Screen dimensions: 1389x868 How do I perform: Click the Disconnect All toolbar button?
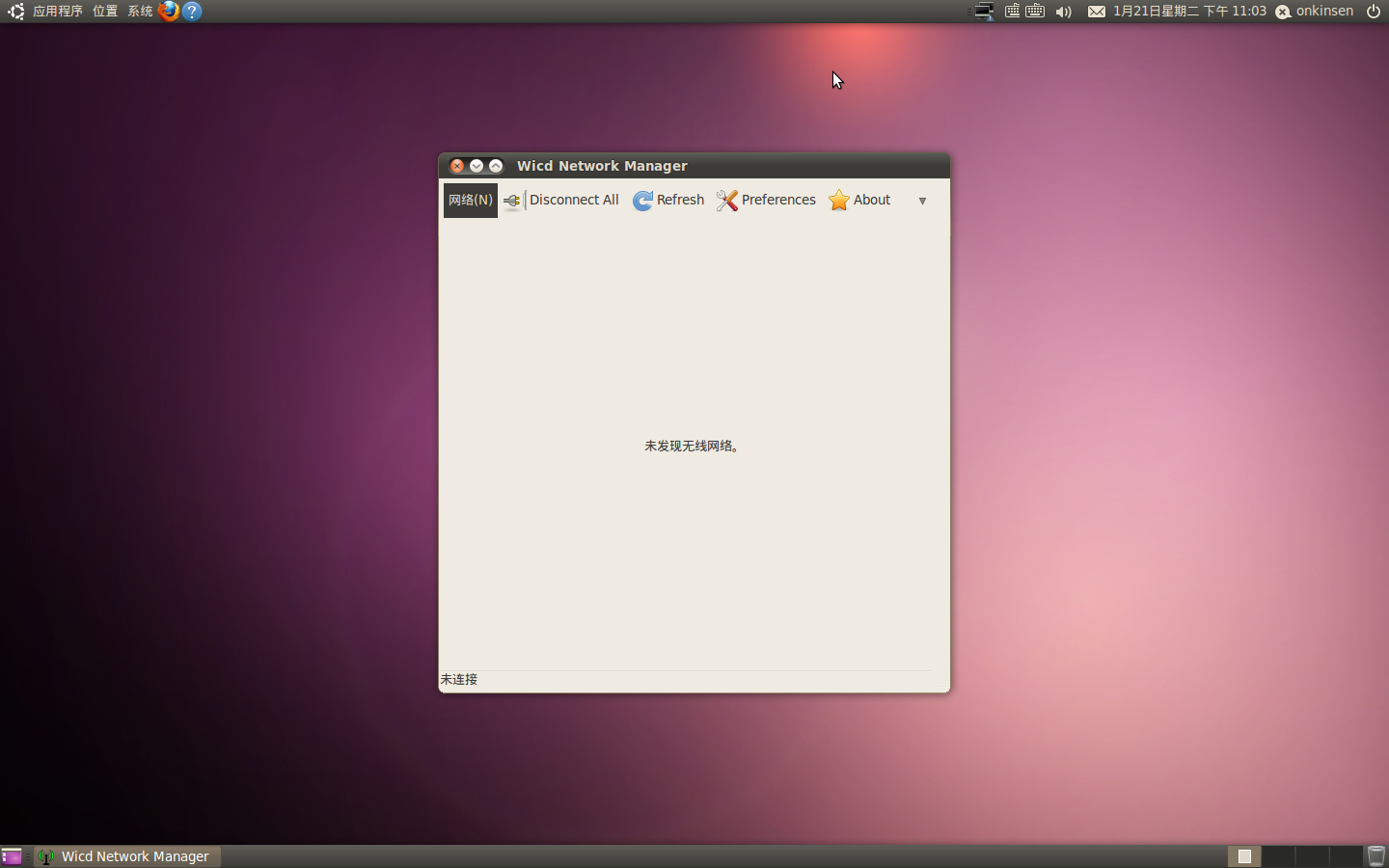(561, 200)
